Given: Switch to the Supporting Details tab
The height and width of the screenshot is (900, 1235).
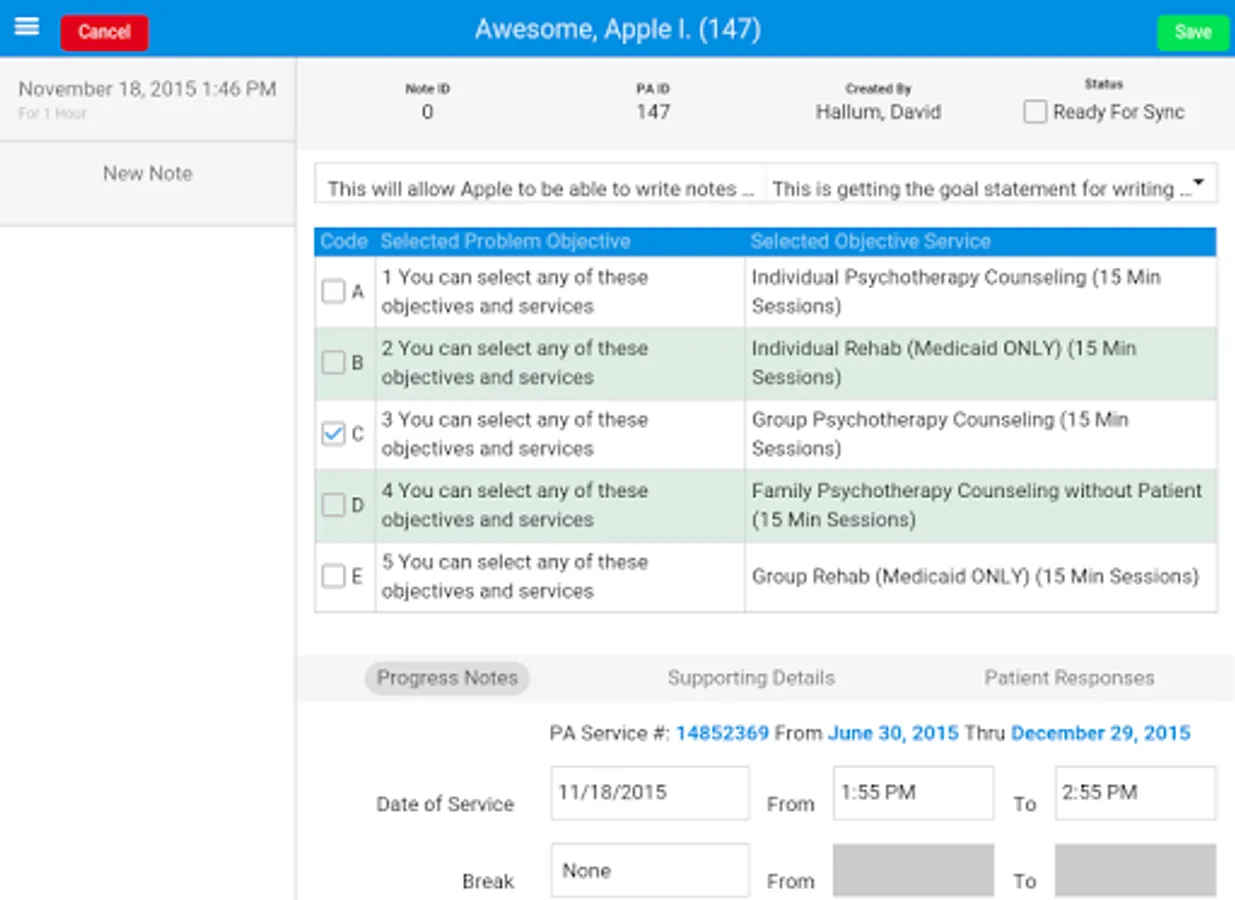Looking at the screenshot, I should [x=751, y=678].
